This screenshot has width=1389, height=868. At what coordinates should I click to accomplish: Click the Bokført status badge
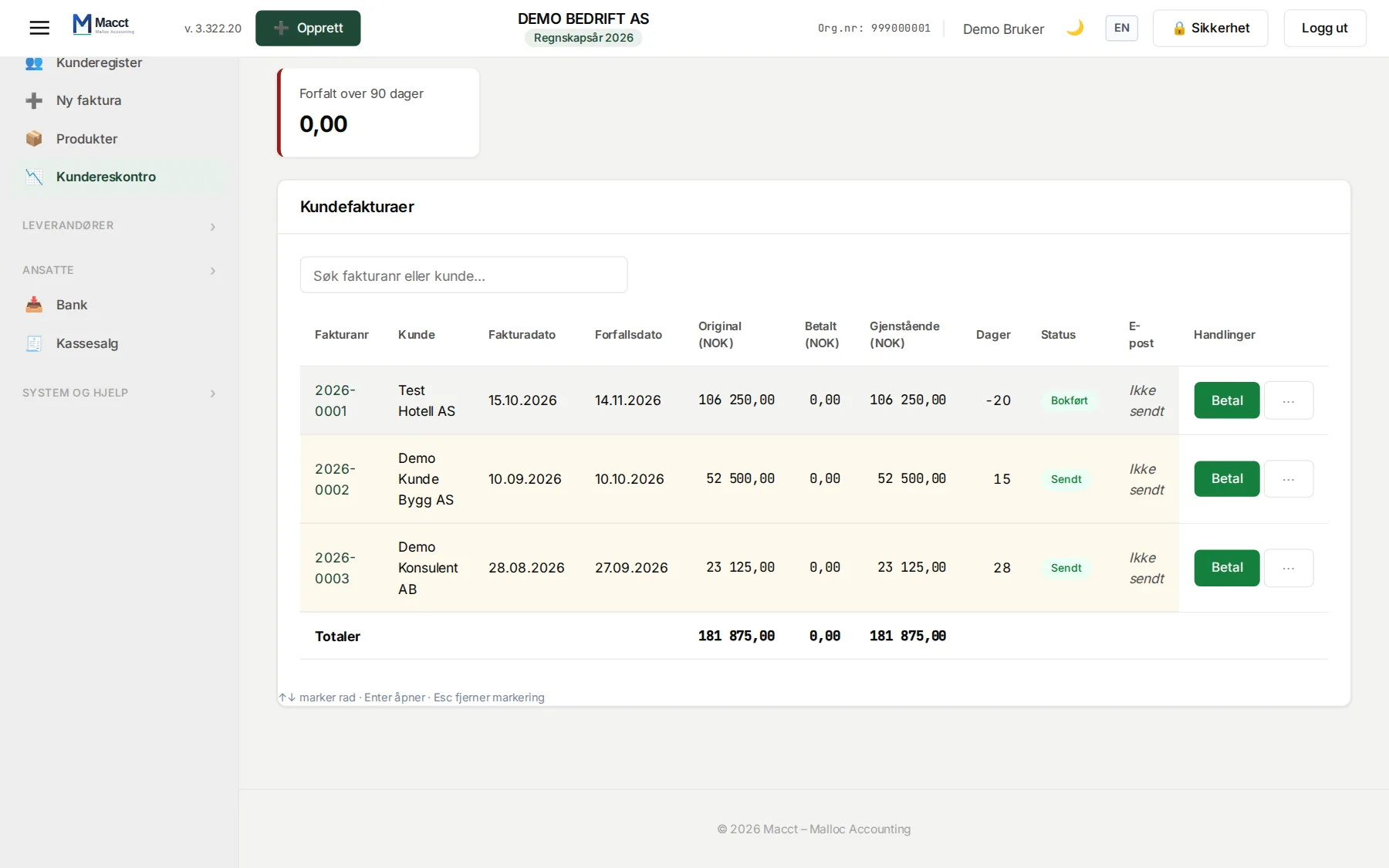(x=1069, y=400)
